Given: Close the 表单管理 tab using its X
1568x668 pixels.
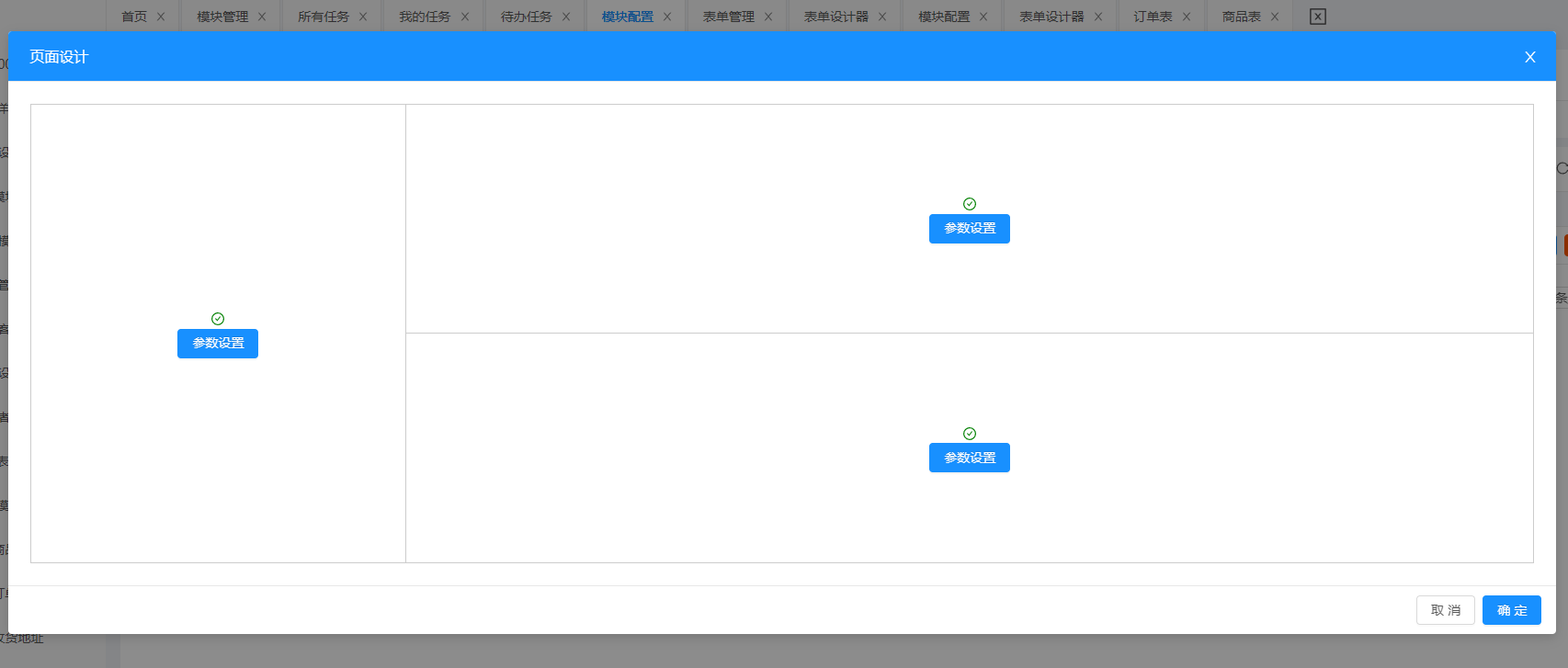Looking at the screenshot, I should coord(768,17).
